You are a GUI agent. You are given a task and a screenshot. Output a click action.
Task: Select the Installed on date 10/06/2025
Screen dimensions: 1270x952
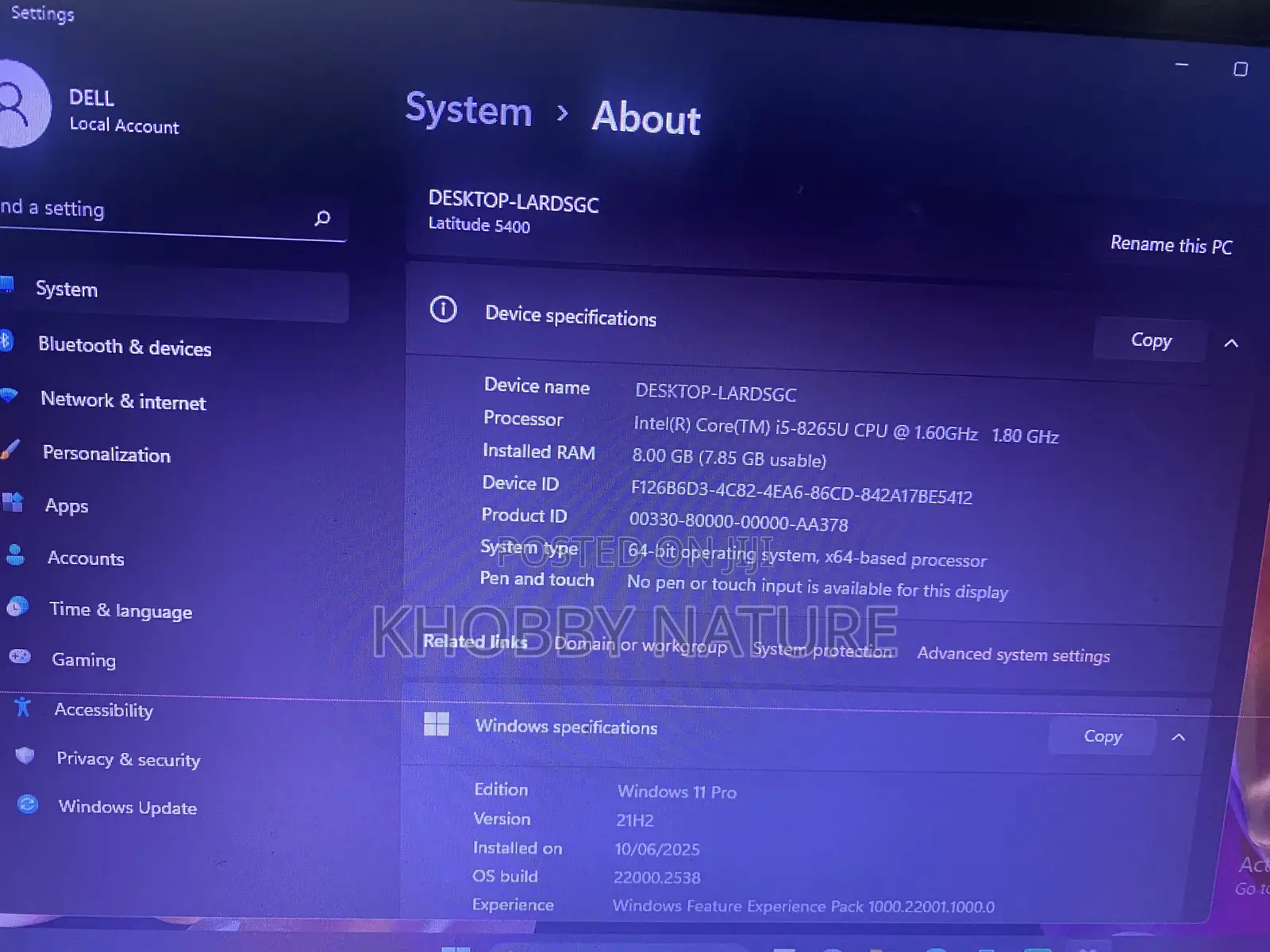[x=656, y=849]
